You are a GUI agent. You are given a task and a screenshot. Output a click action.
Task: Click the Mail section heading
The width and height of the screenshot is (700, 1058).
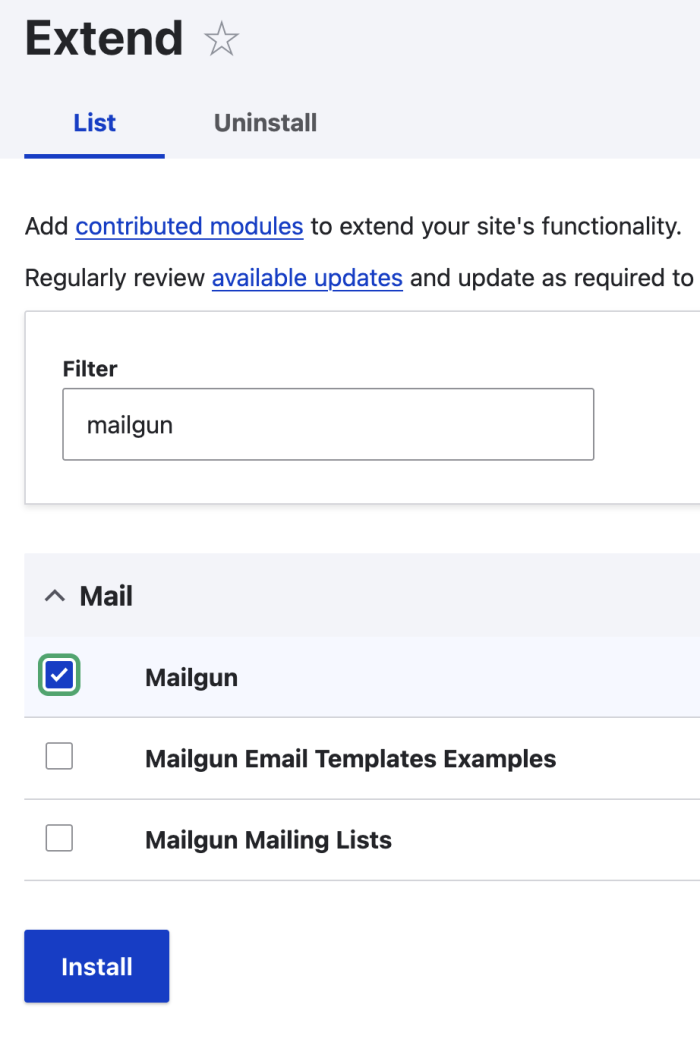(107, 596)
